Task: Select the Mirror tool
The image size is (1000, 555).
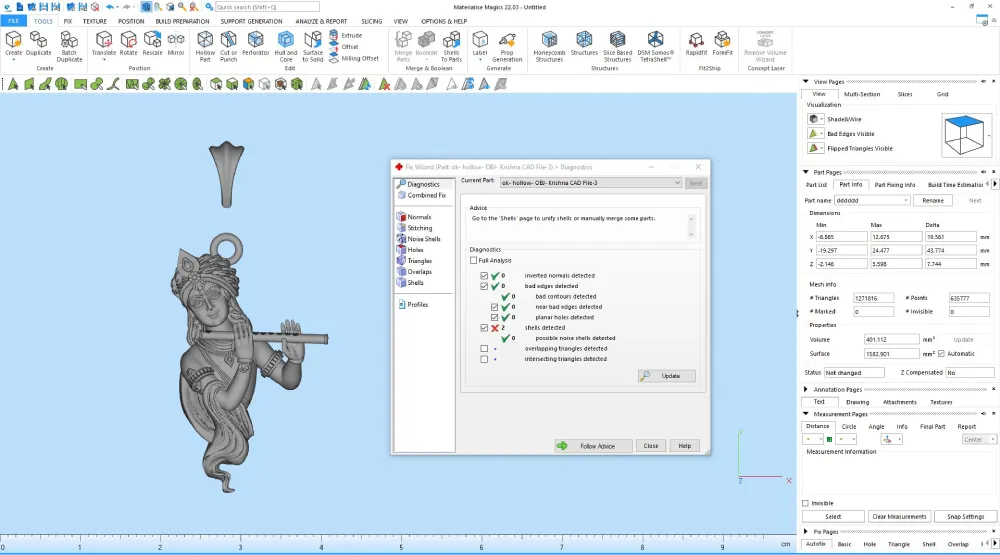Action: (x=176, y=44)
